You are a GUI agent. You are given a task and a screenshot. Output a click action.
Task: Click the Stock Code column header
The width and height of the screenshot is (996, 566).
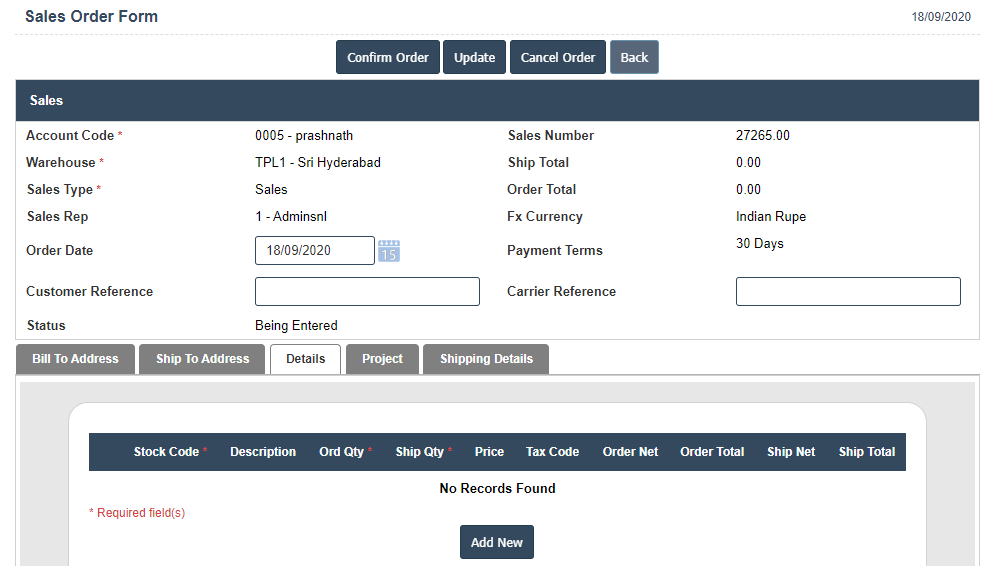[166, 452]
